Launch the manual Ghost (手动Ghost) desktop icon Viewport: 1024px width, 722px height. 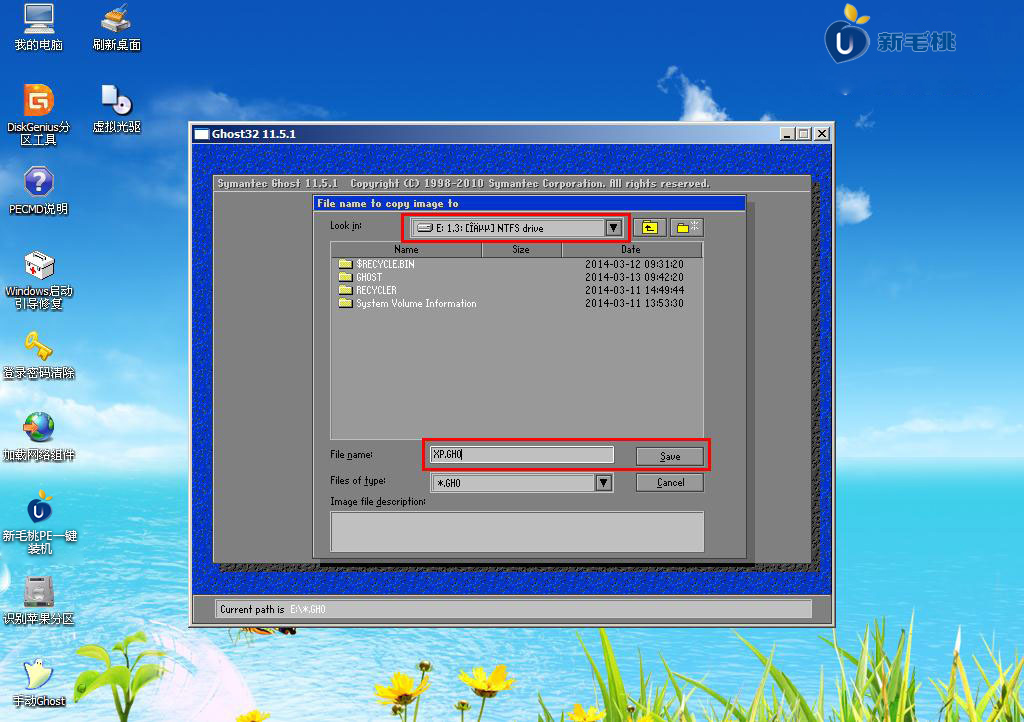39,683
